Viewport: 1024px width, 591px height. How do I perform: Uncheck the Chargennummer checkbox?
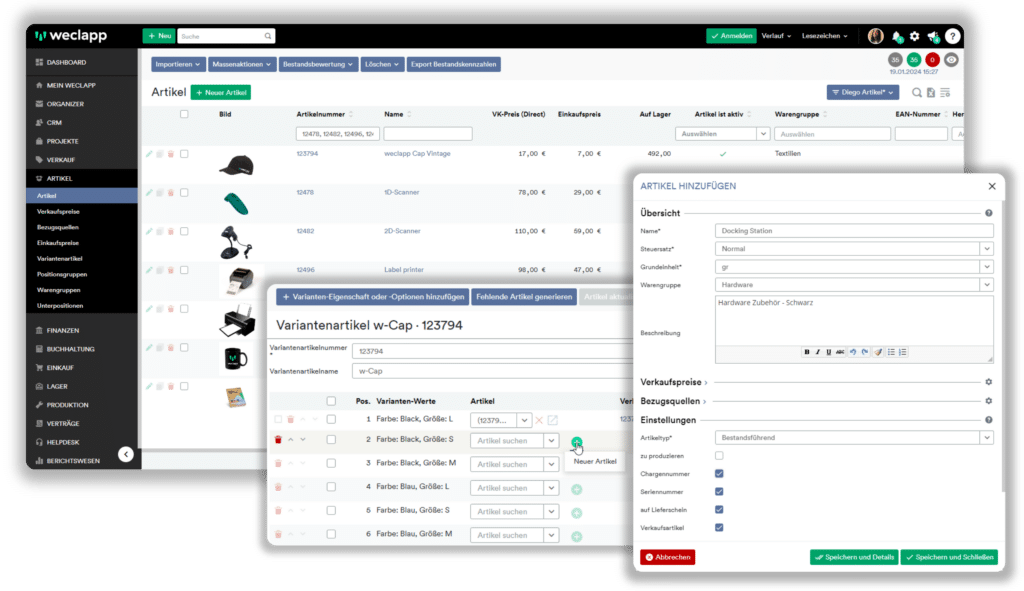(x=719, y=473)
